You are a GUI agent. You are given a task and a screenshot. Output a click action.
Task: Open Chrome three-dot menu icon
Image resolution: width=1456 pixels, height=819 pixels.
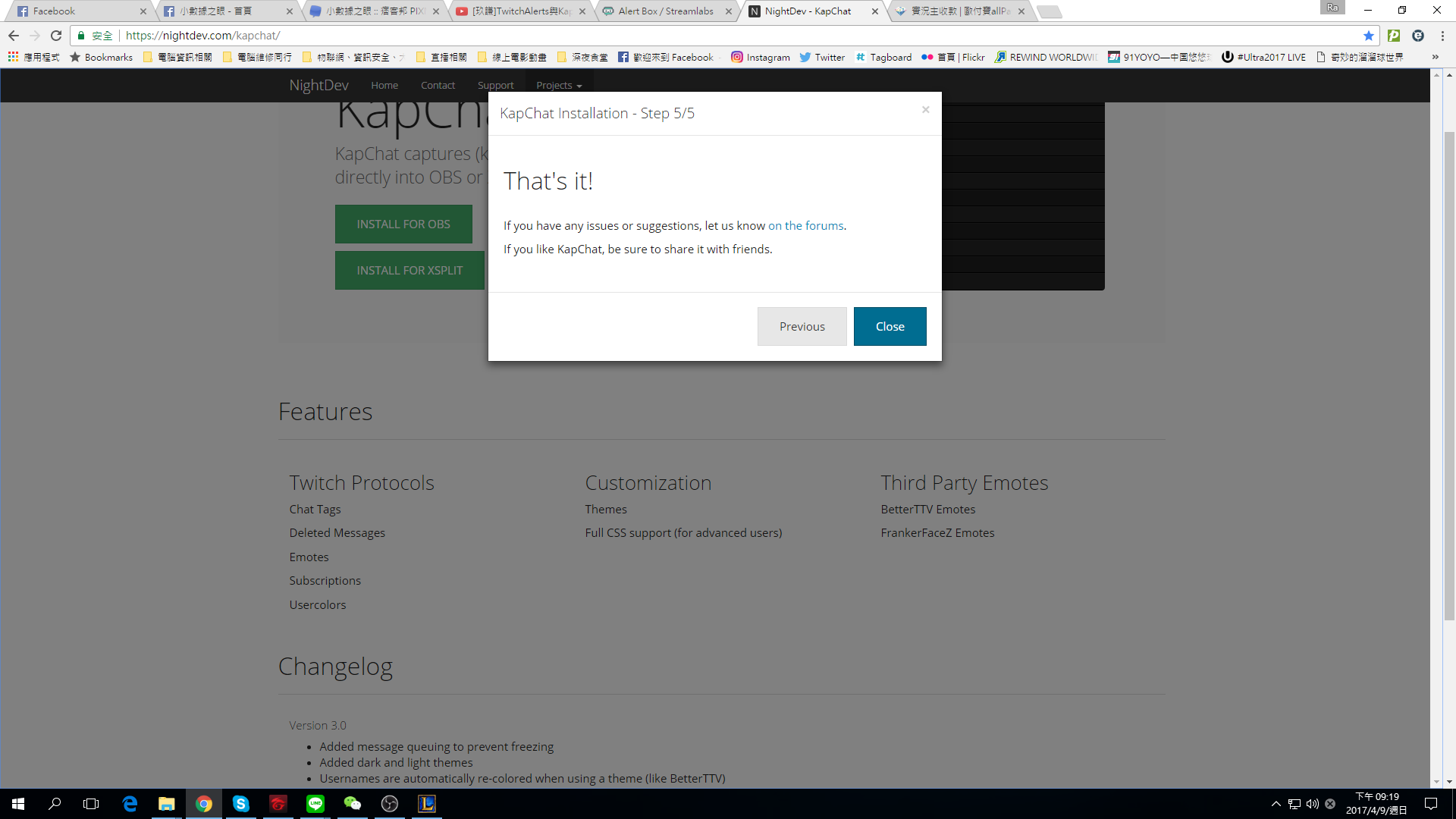point(1442,36)
